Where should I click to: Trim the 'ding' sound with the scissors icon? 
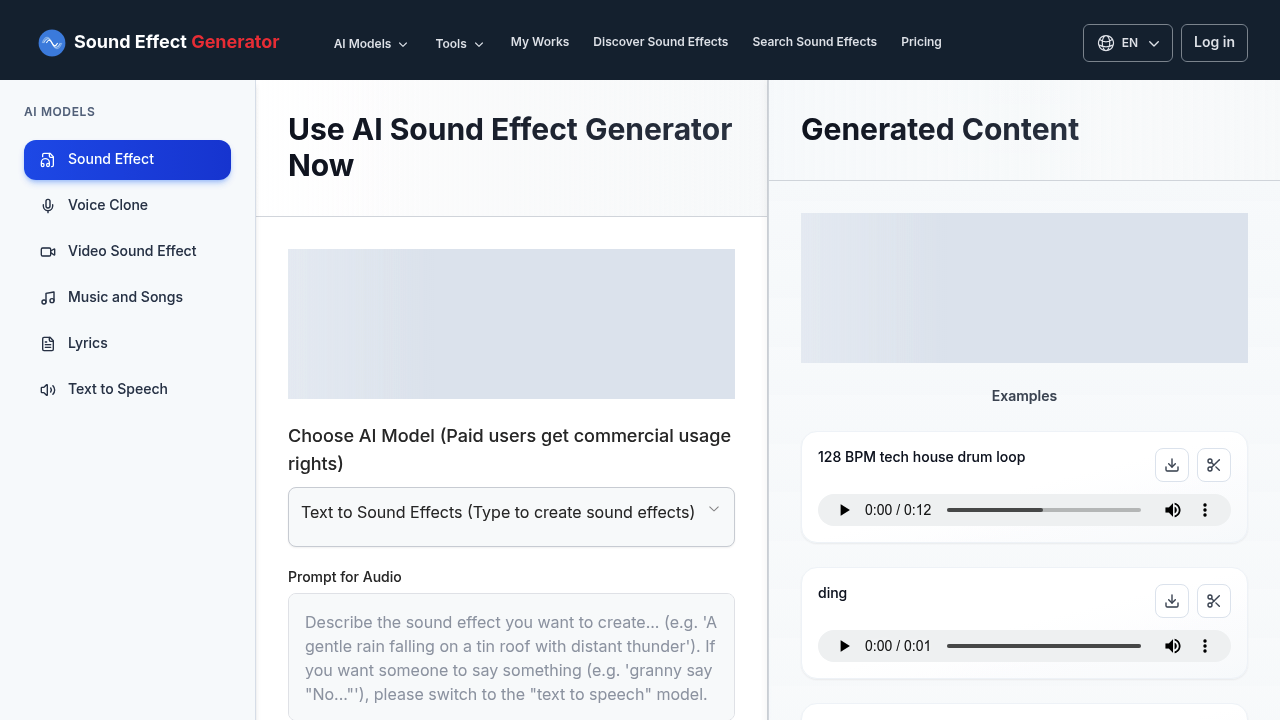1213,601
